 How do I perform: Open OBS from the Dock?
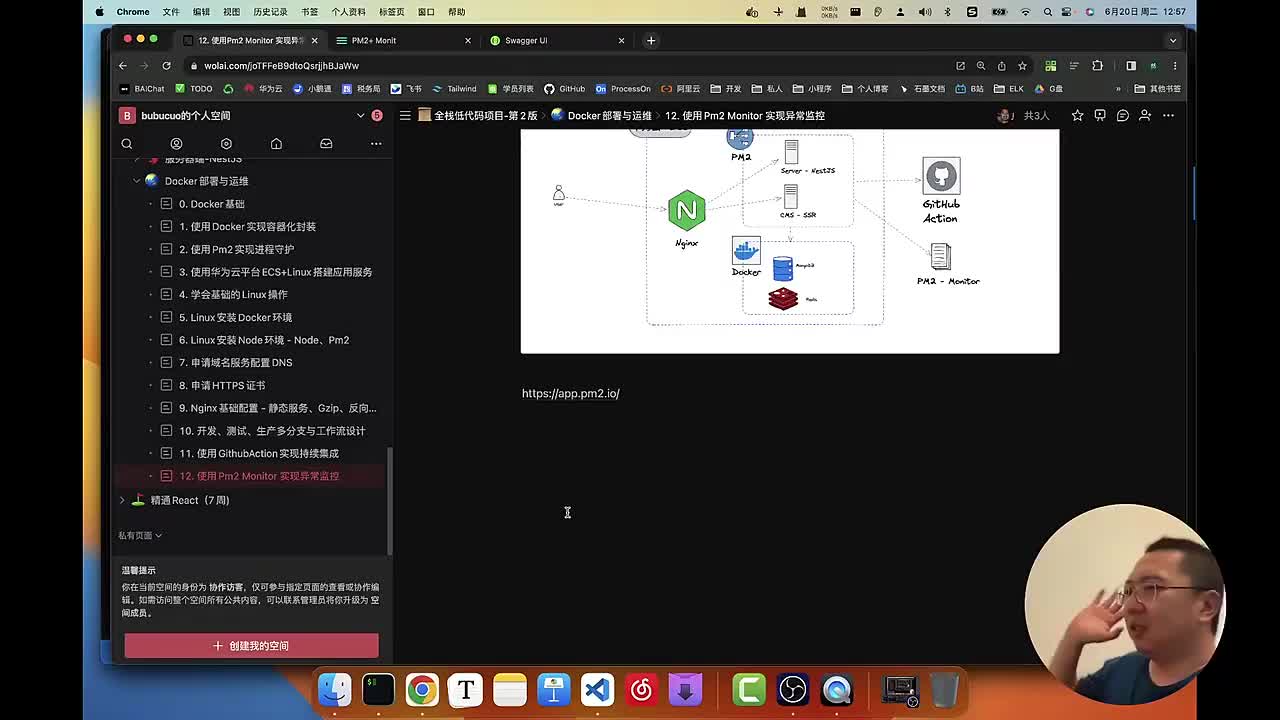point(793,690)
